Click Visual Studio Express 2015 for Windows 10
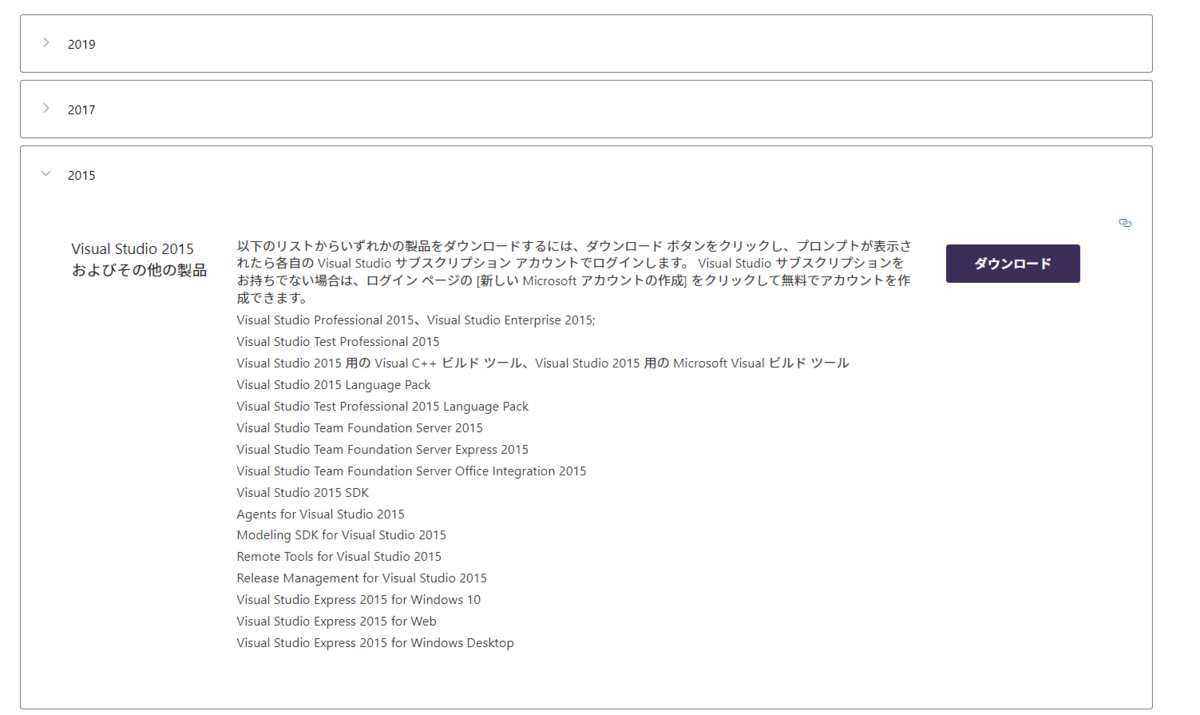1200x715 pixels. [359, 599]
